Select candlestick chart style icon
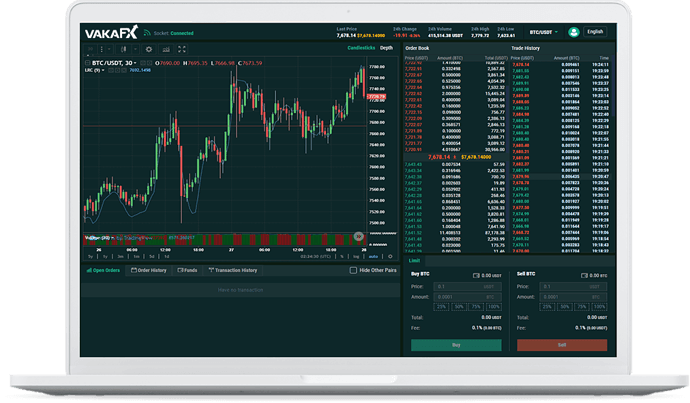The width and height of the screenshot is (690, 403). pos(124,49)
